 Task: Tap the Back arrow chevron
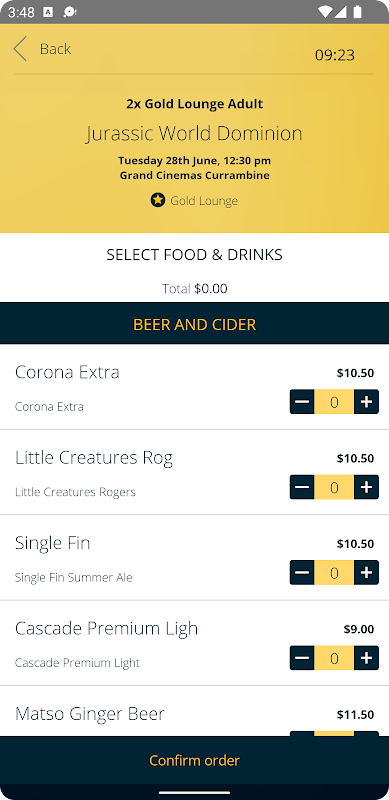pyautogui.click(x=20, y=49)
